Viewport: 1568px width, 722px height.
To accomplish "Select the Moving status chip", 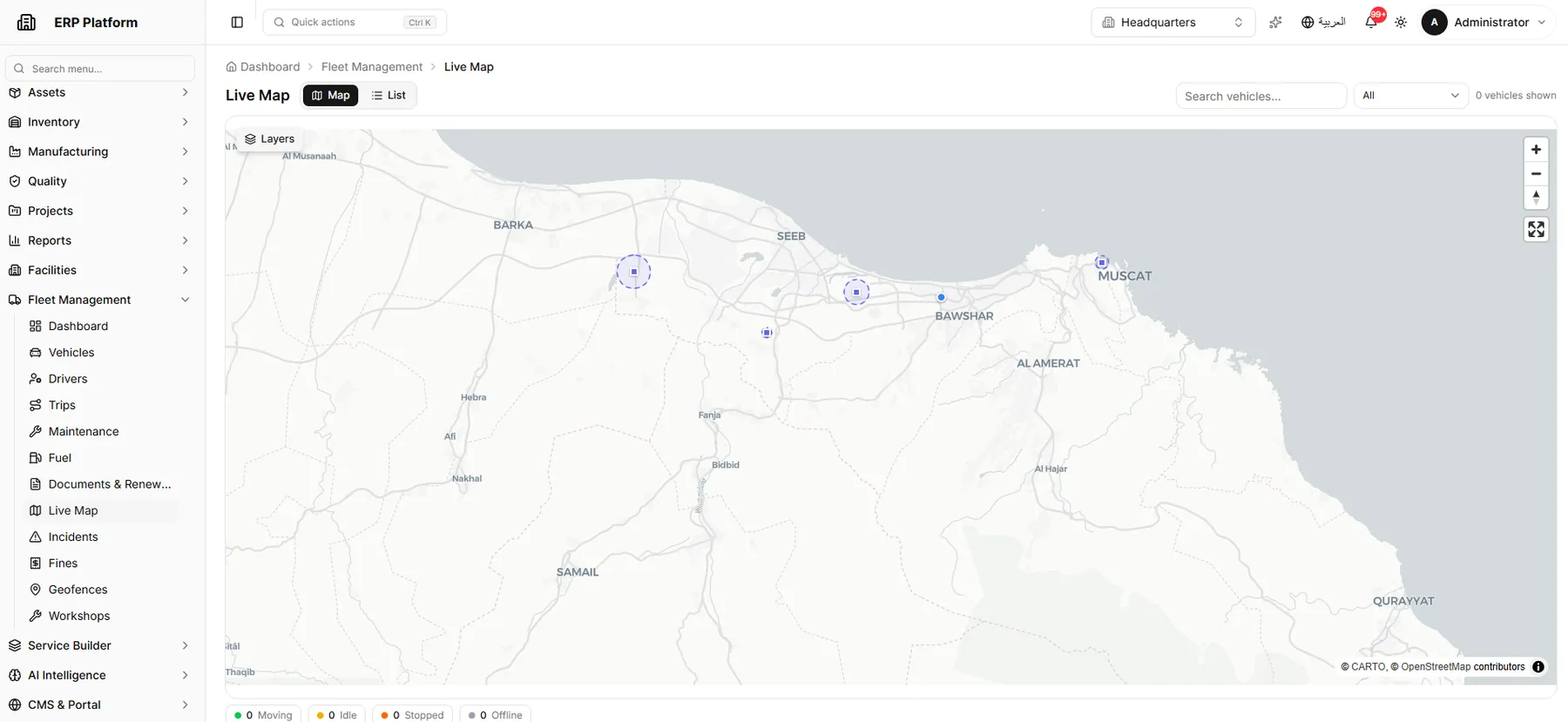I will coord(264,715).
